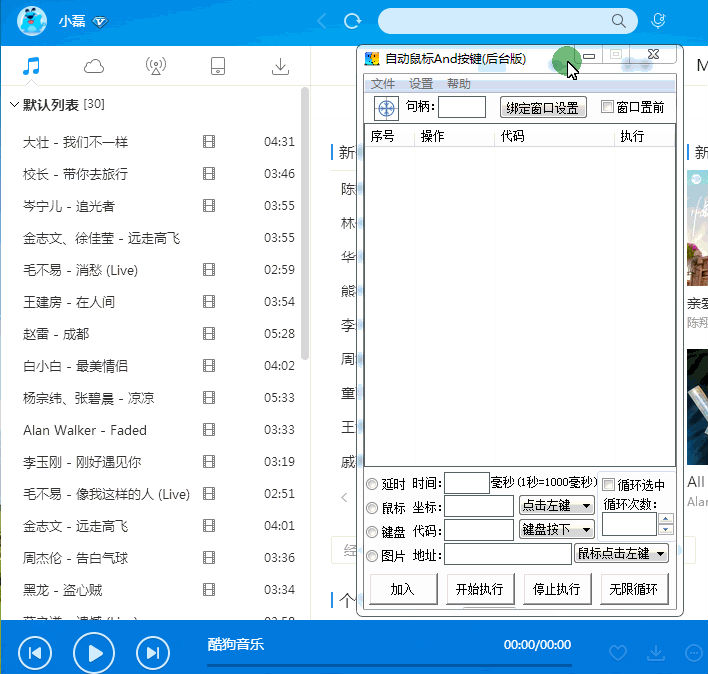Click the 图片 地址 input field
The width and height of the screenshot is (708, 674).
pos(508,553)
